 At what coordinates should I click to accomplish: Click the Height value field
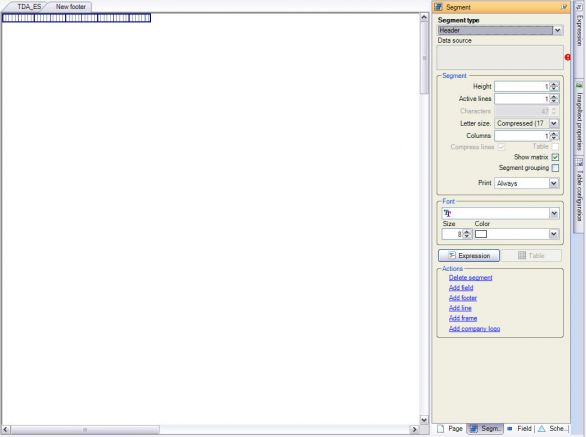522,86
